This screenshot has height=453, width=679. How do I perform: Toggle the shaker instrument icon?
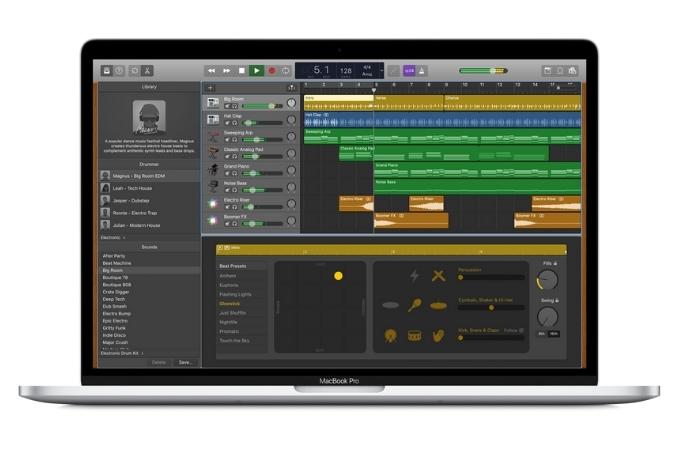[414, 305]
